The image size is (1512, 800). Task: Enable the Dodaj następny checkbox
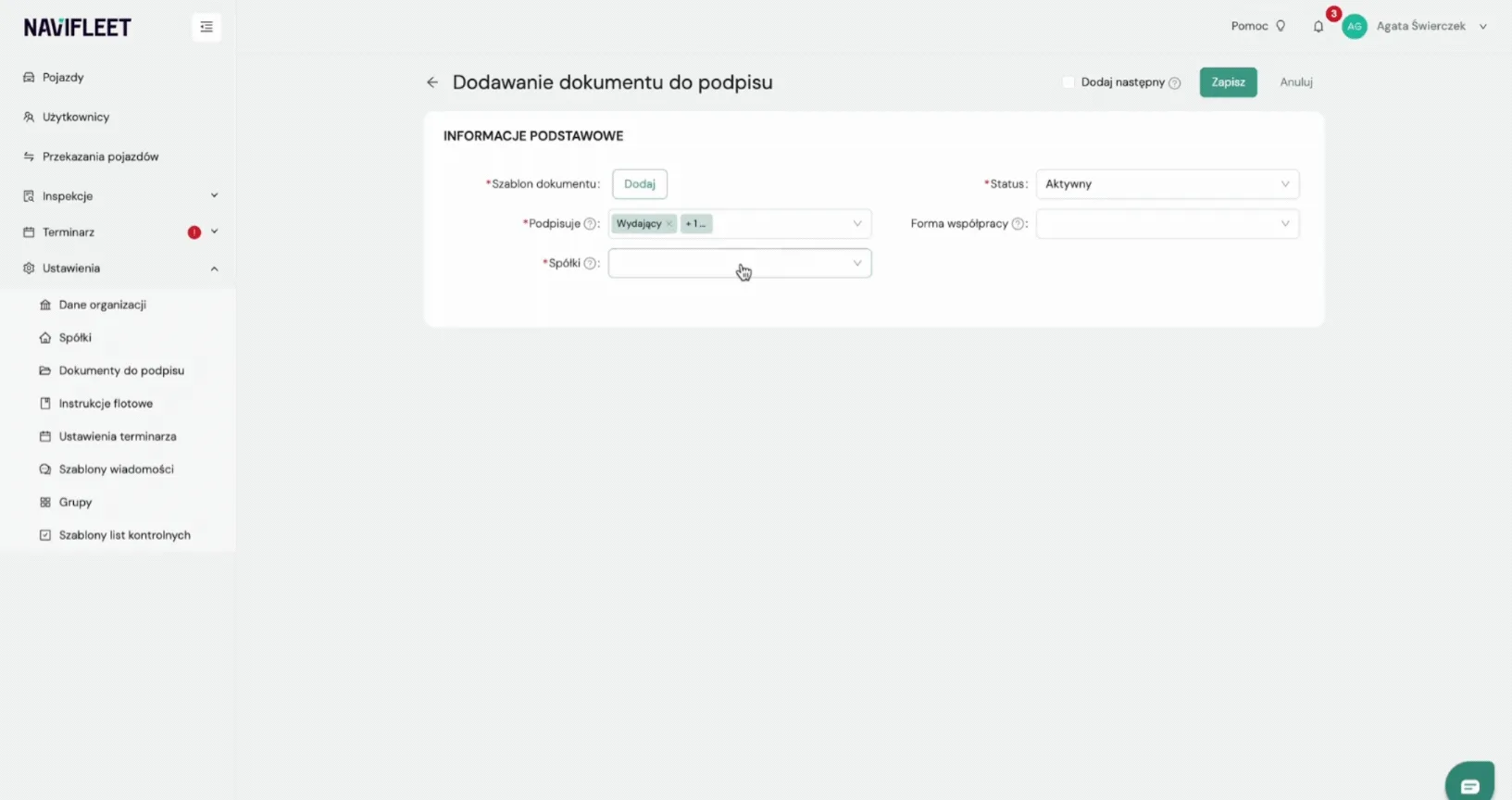1068,82
